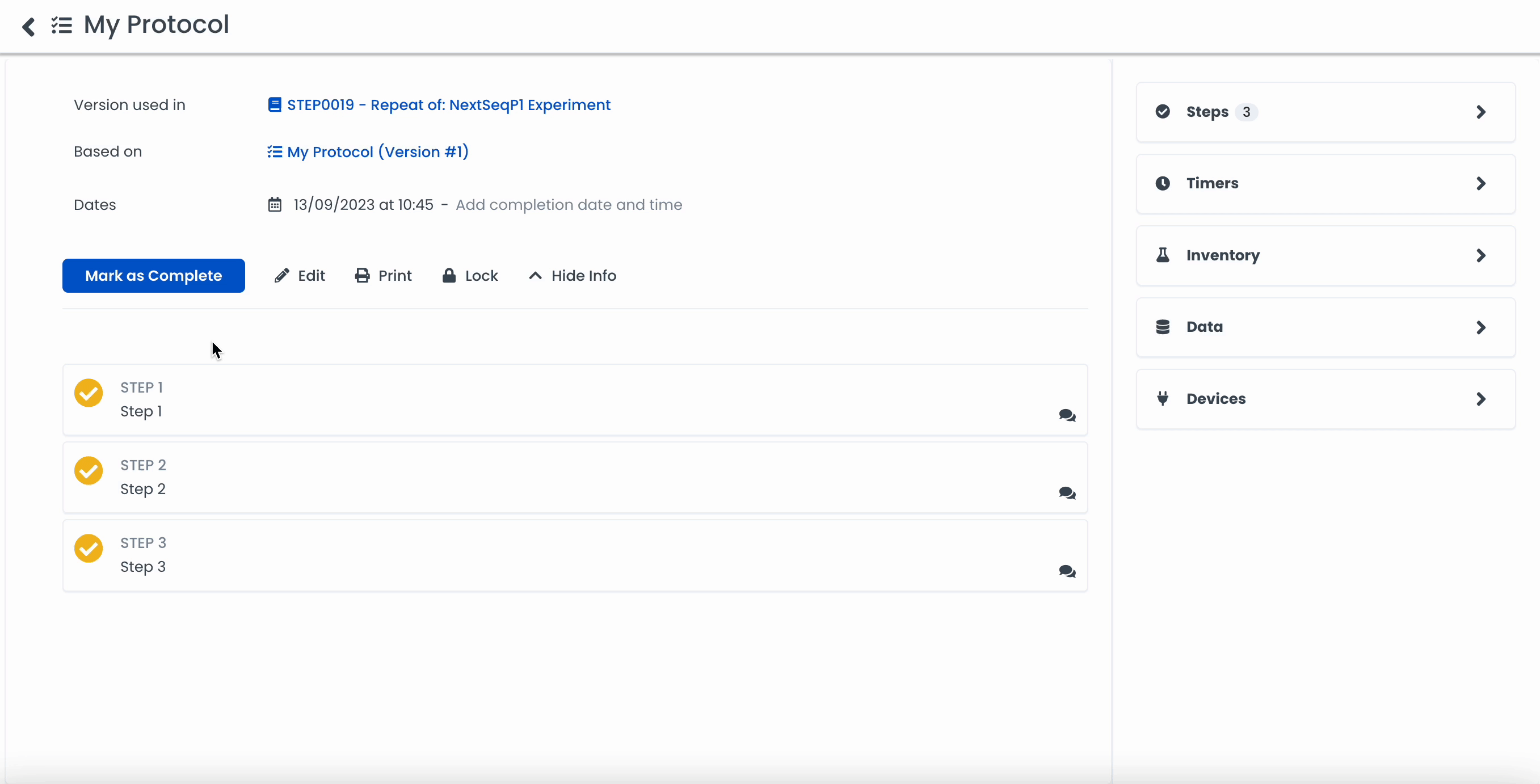Screen dimensions: 1540x784
Task: Expand the Inventory panel
Action: [x=1325, y=256]
